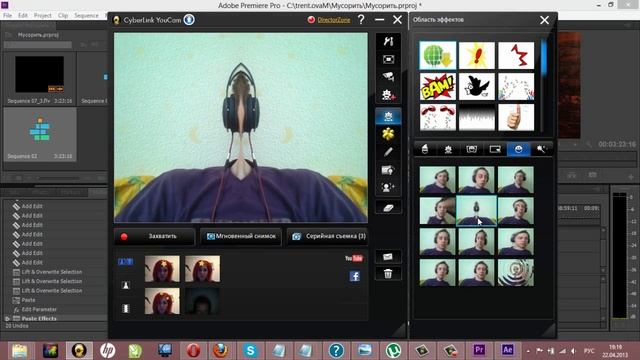Switch to the photo frames effects tab

point(471,149)
